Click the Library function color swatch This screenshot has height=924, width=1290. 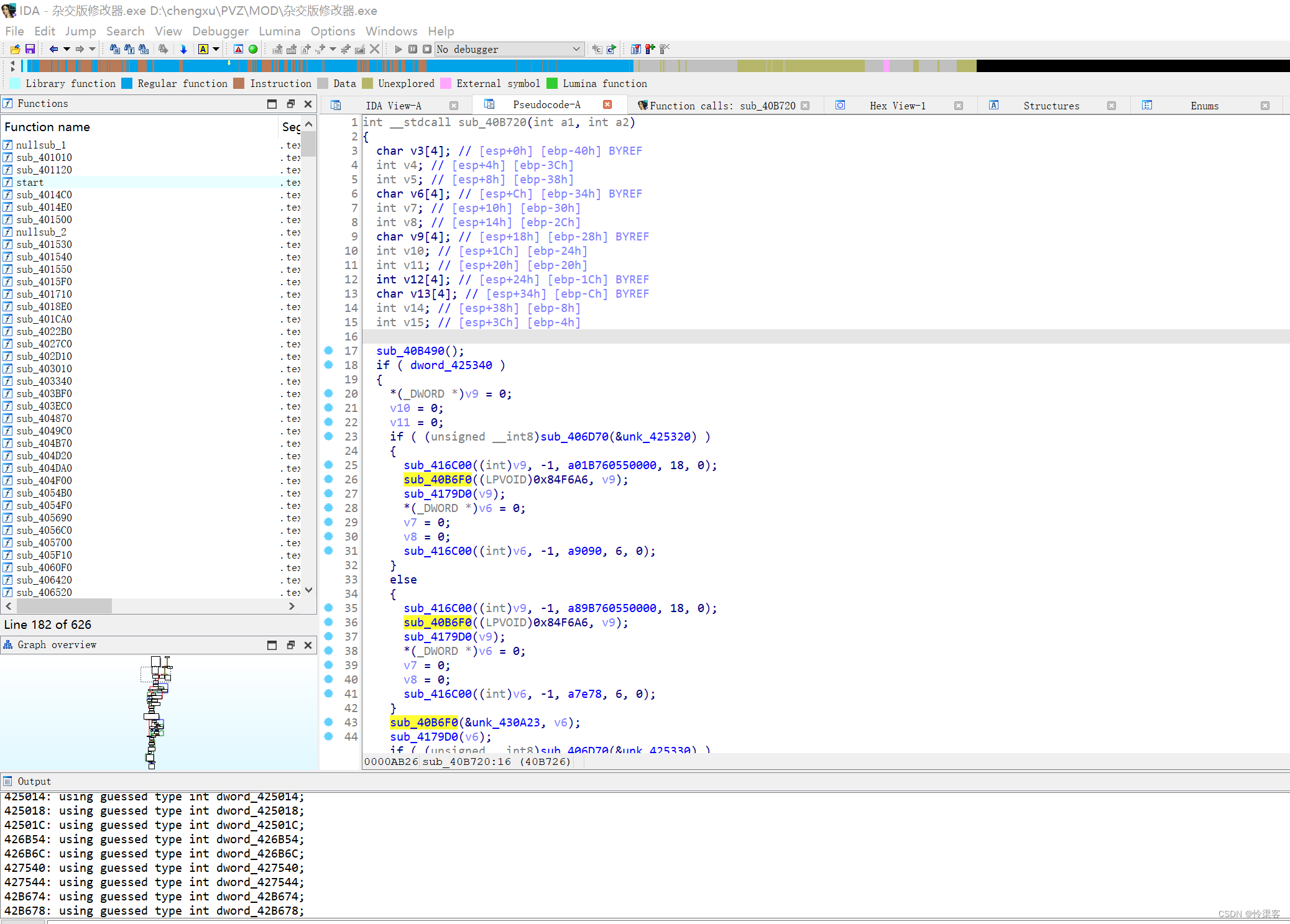coord(15,83)
